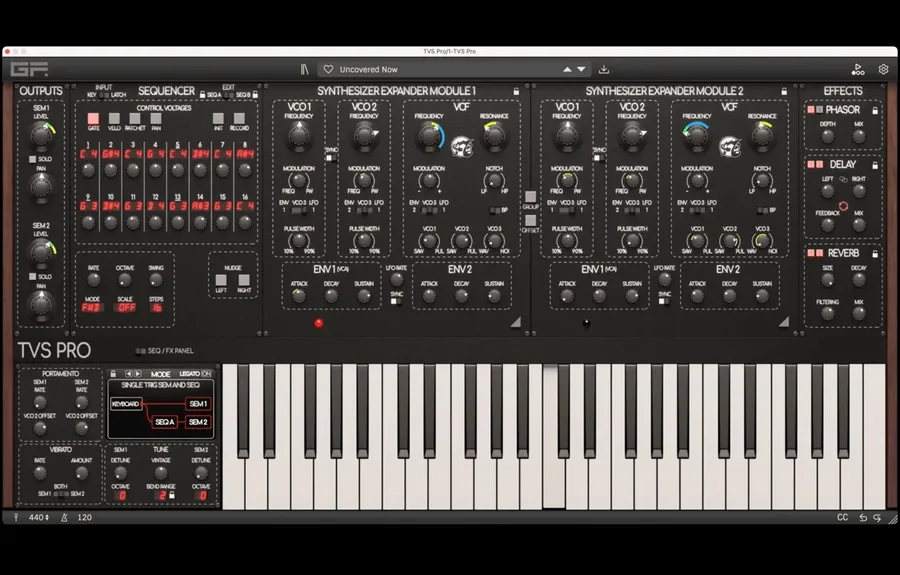The width and height of the screenshot is (900, 575).
Task: Toggle lock on Synthesizer Expander Module 1
Action: point(516,91)
